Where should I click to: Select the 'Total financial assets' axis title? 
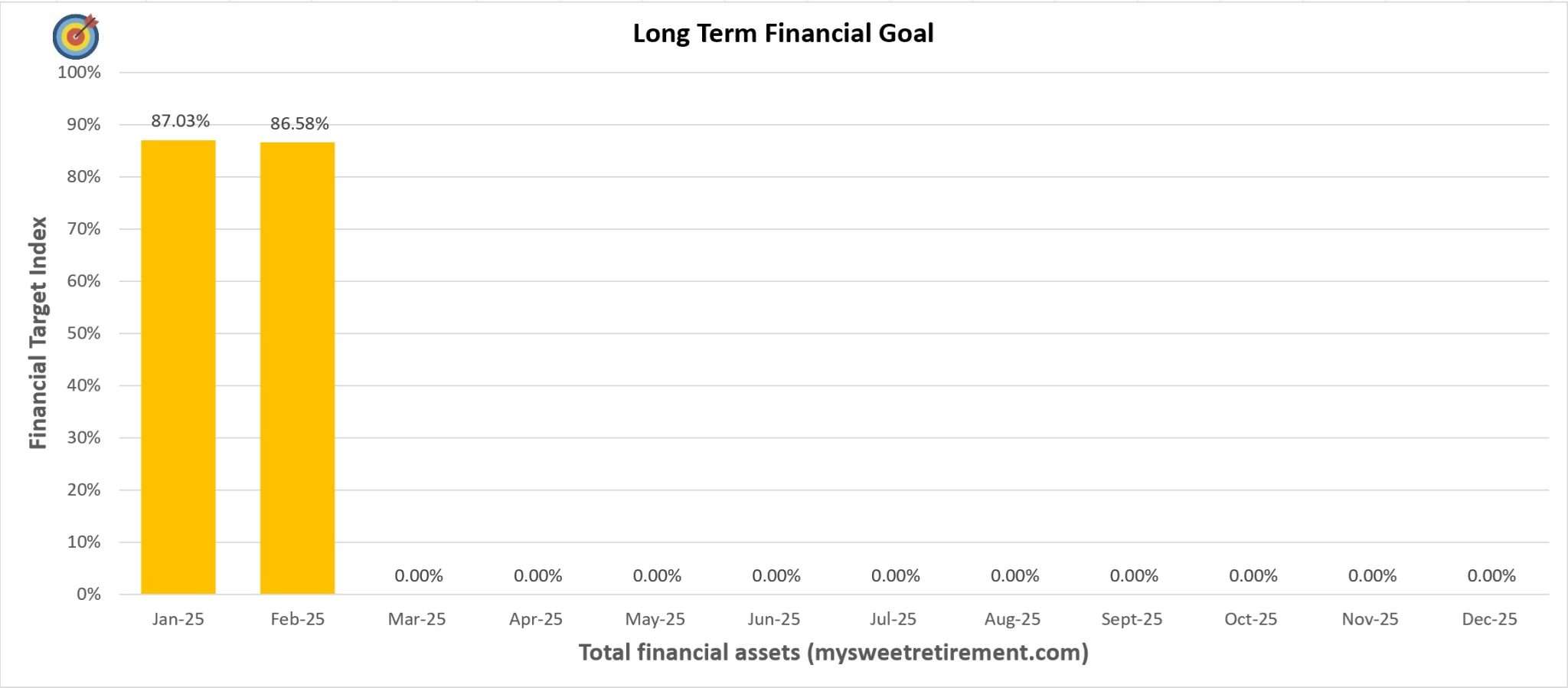833,652
